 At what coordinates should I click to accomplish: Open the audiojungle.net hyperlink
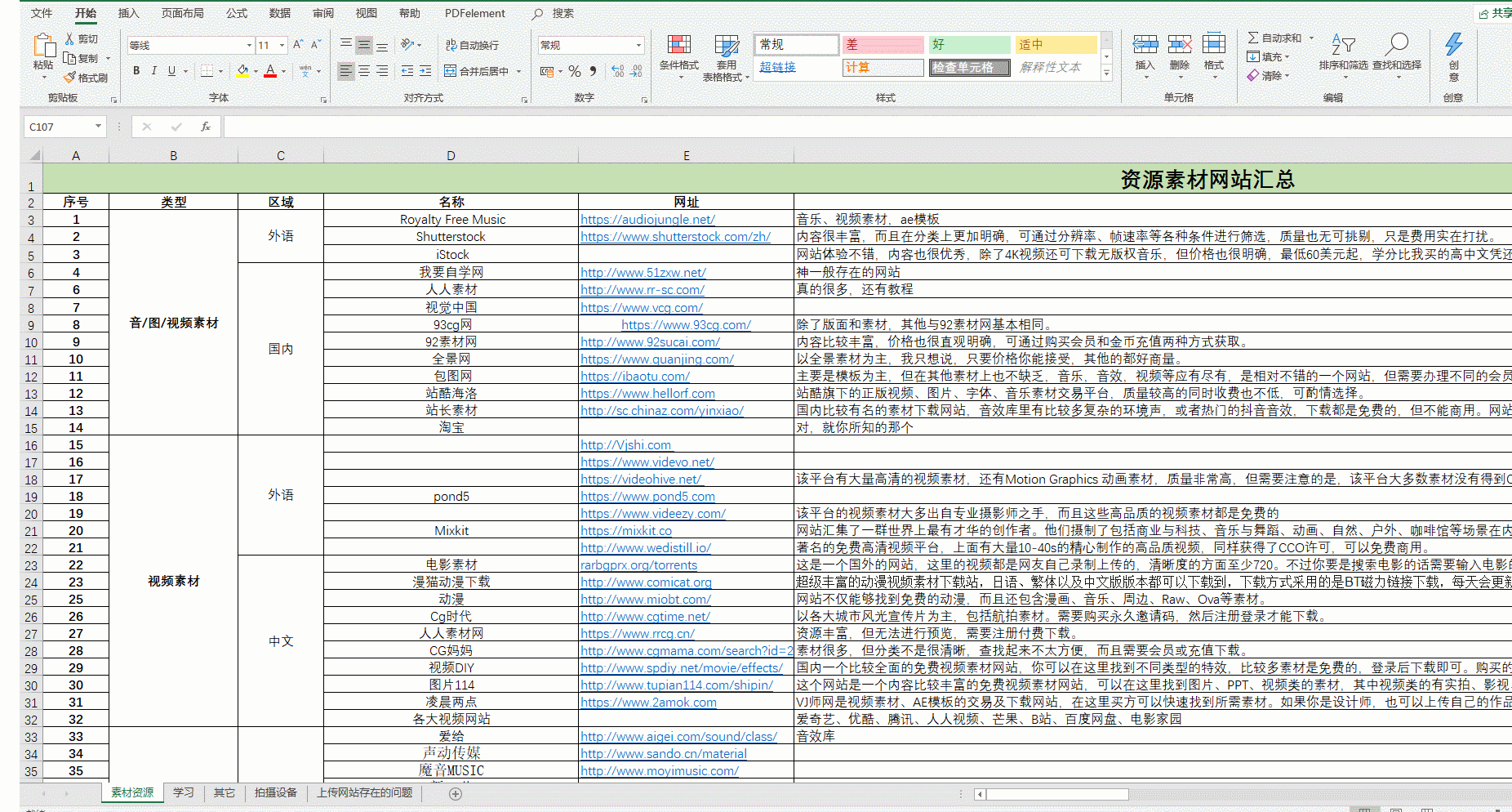coord(648,219)
